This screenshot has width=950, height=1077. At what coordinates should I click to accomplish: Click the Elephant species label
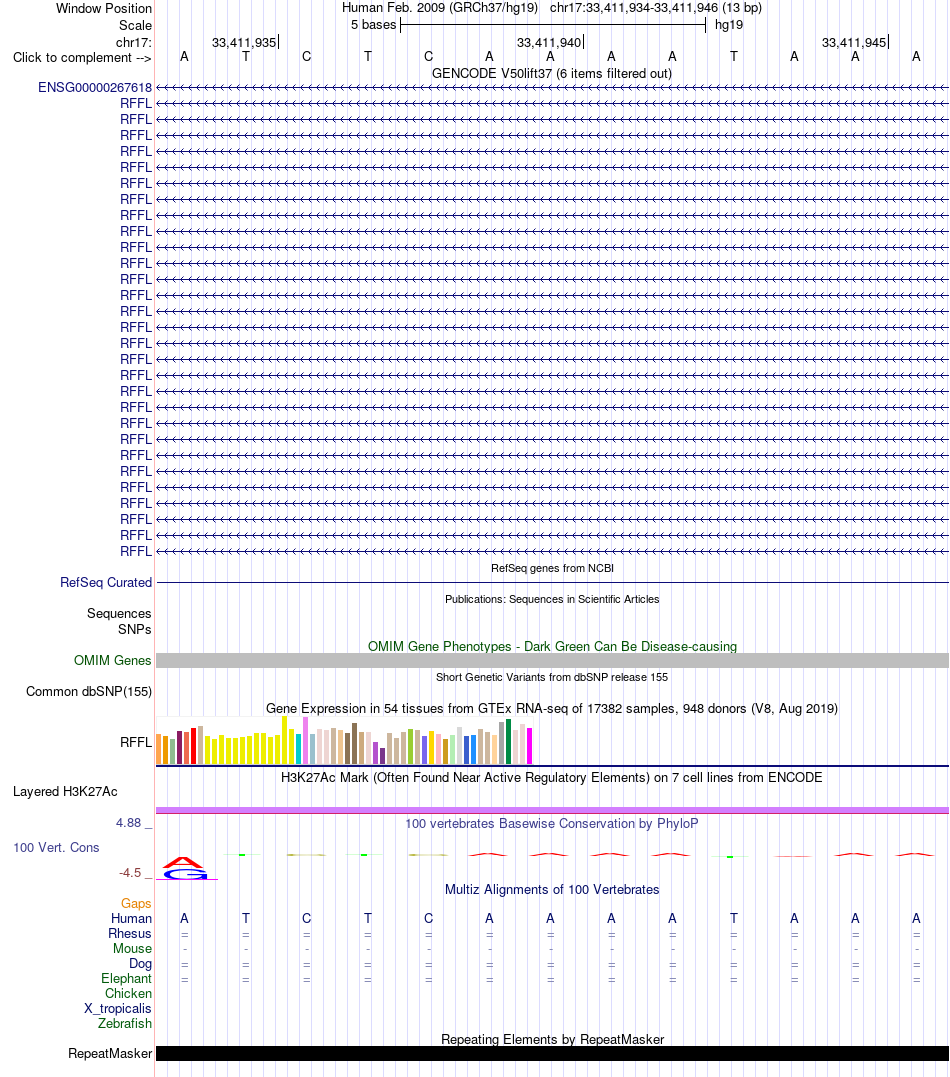[x=126, y=979]
